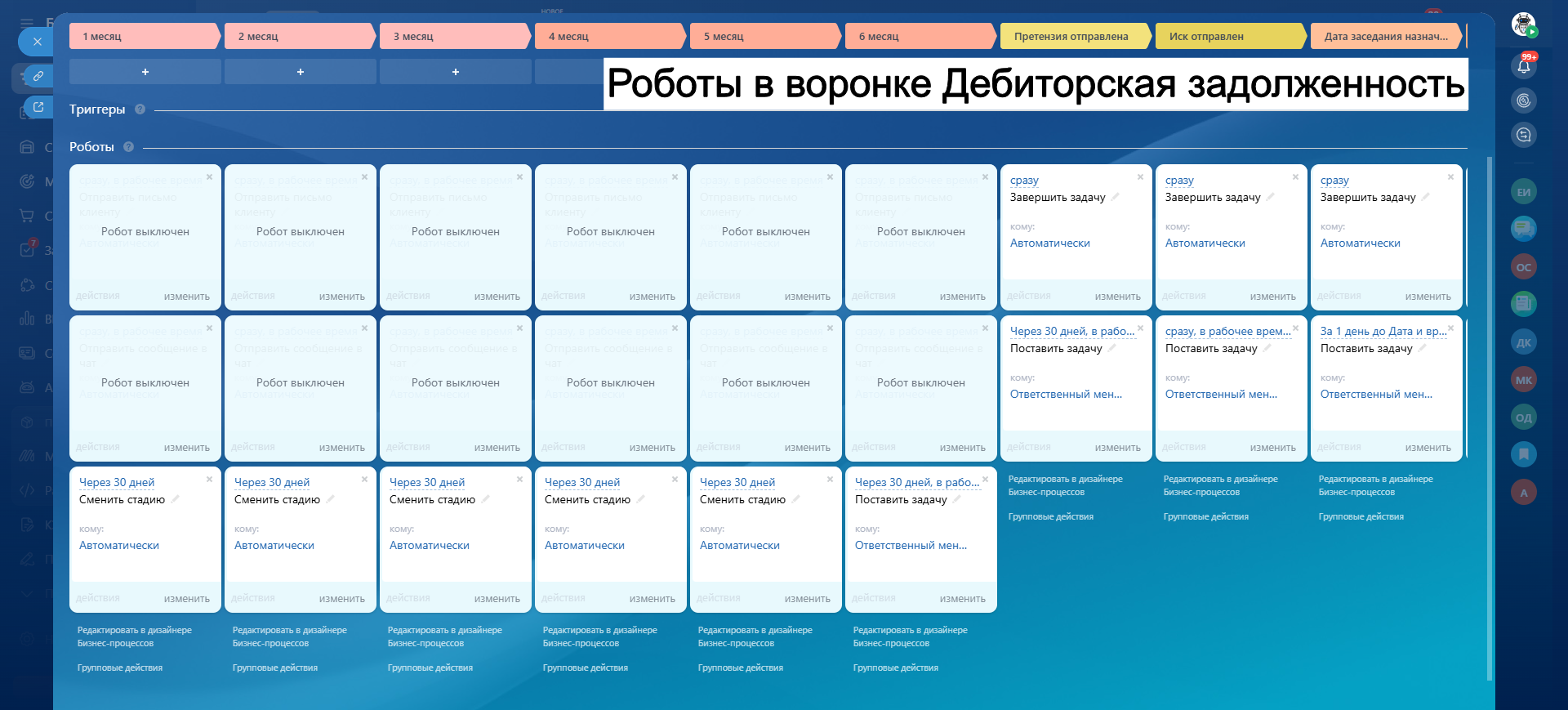Open the help icon next to Роботы
The width and height of the screenshot is (1568, 710).
pos(128,147)
